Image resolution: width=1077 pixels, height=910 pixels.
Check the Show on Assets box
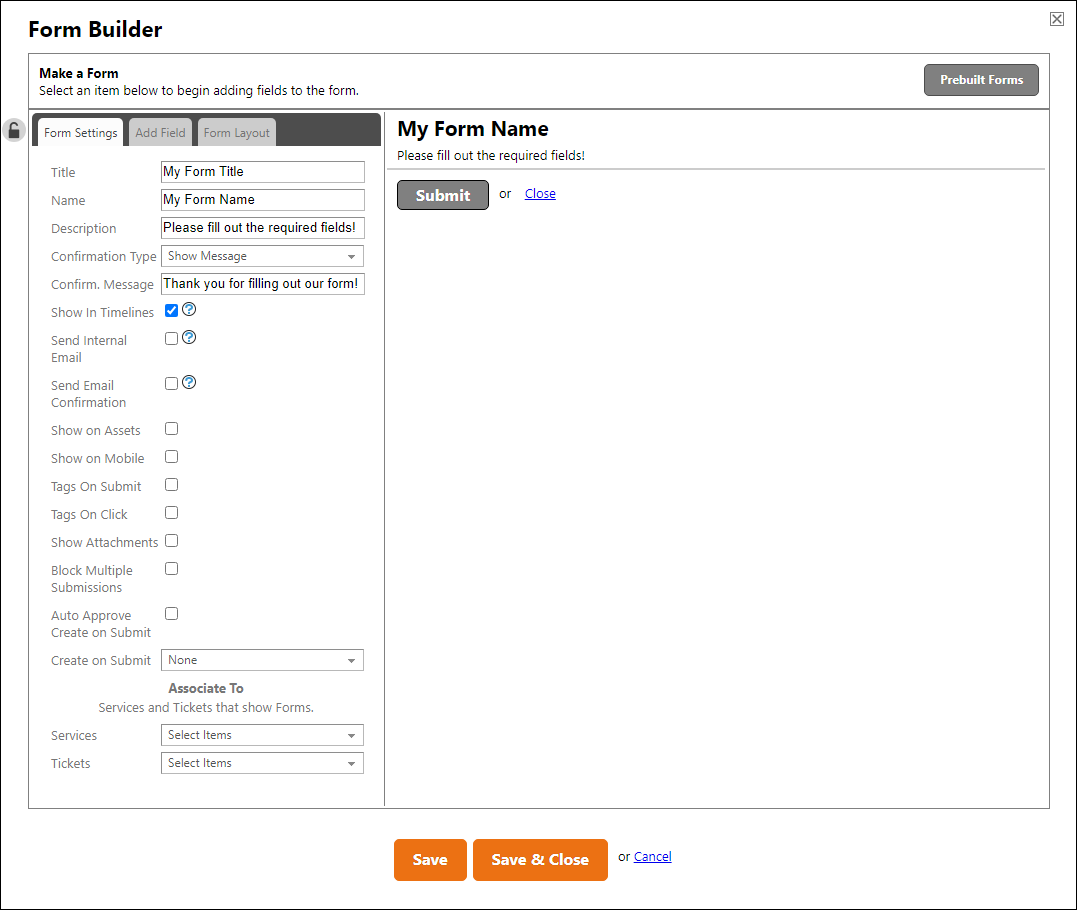171,428
